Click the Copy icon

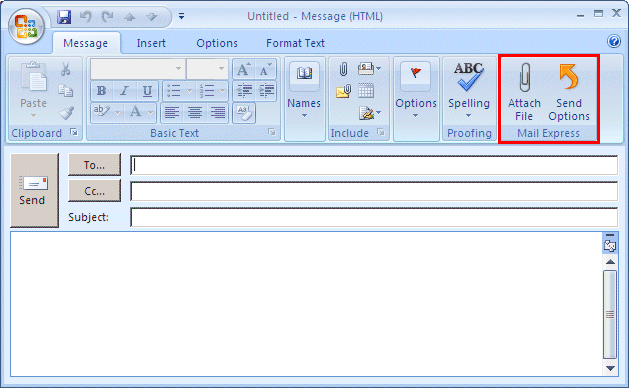coord(65,91)
